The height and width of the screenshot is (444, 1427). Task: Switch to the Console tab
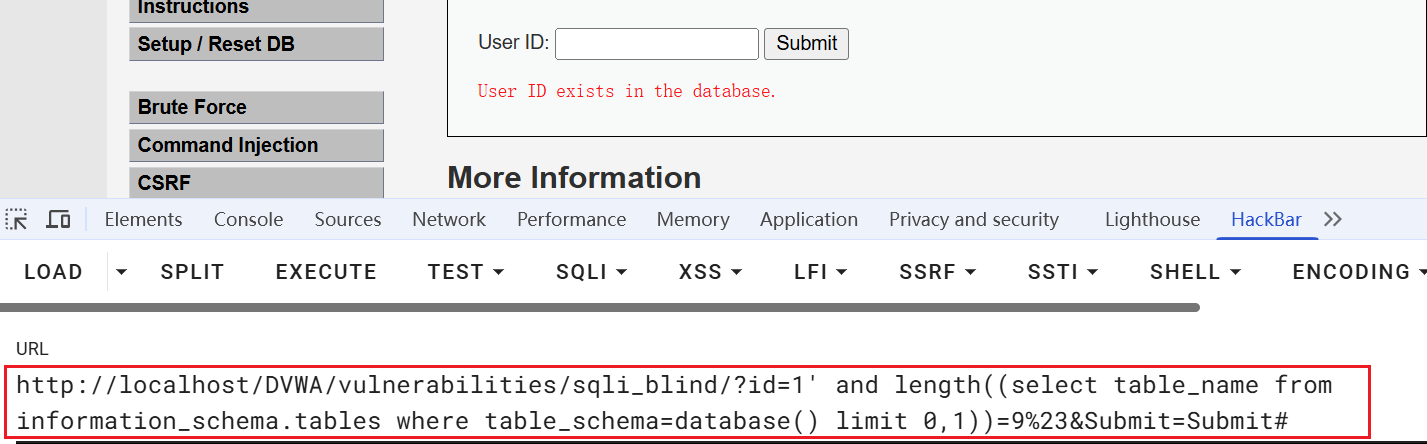coord(248,219)
